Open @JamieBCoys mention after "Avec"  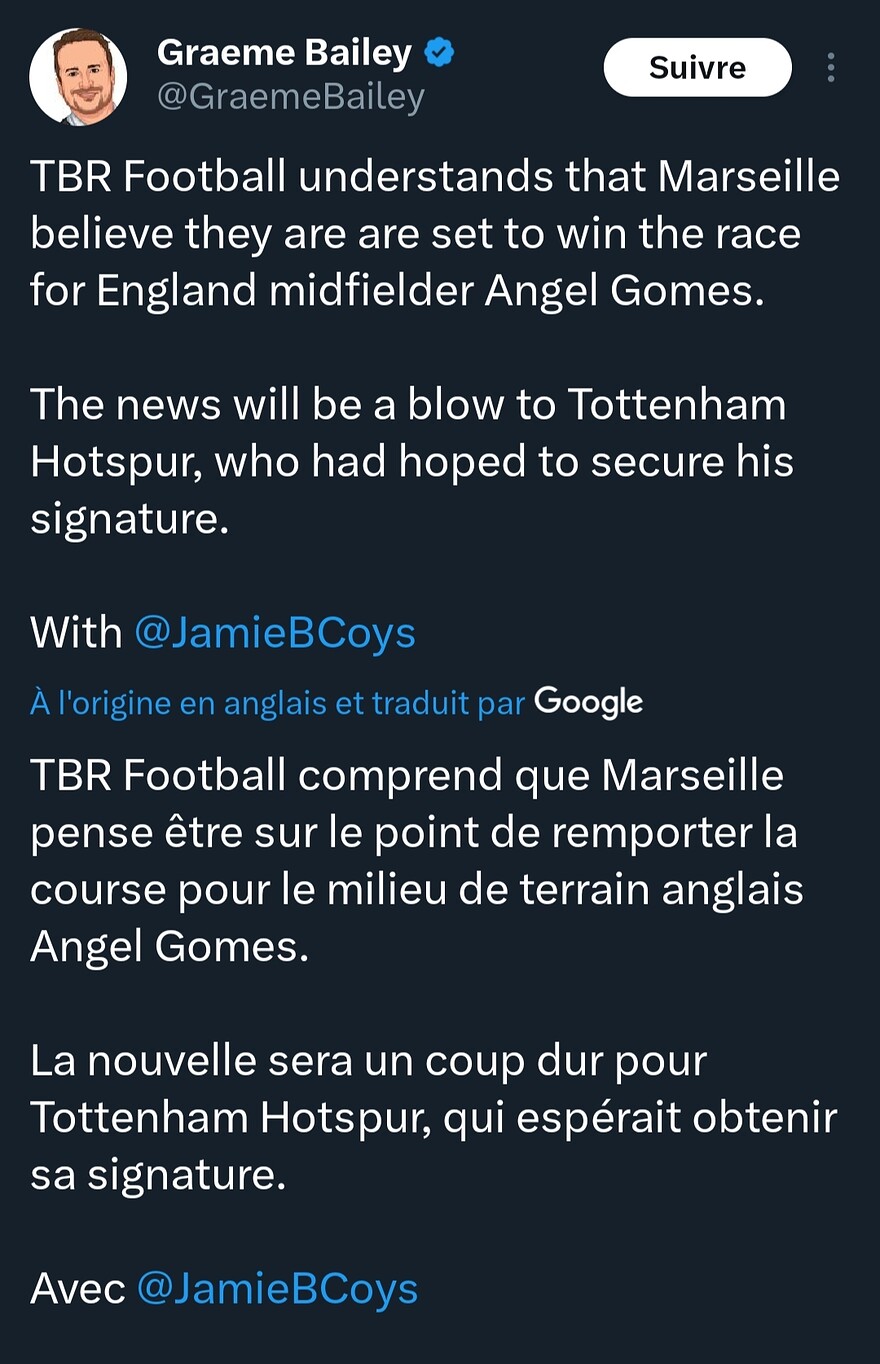coord(276,1288)
